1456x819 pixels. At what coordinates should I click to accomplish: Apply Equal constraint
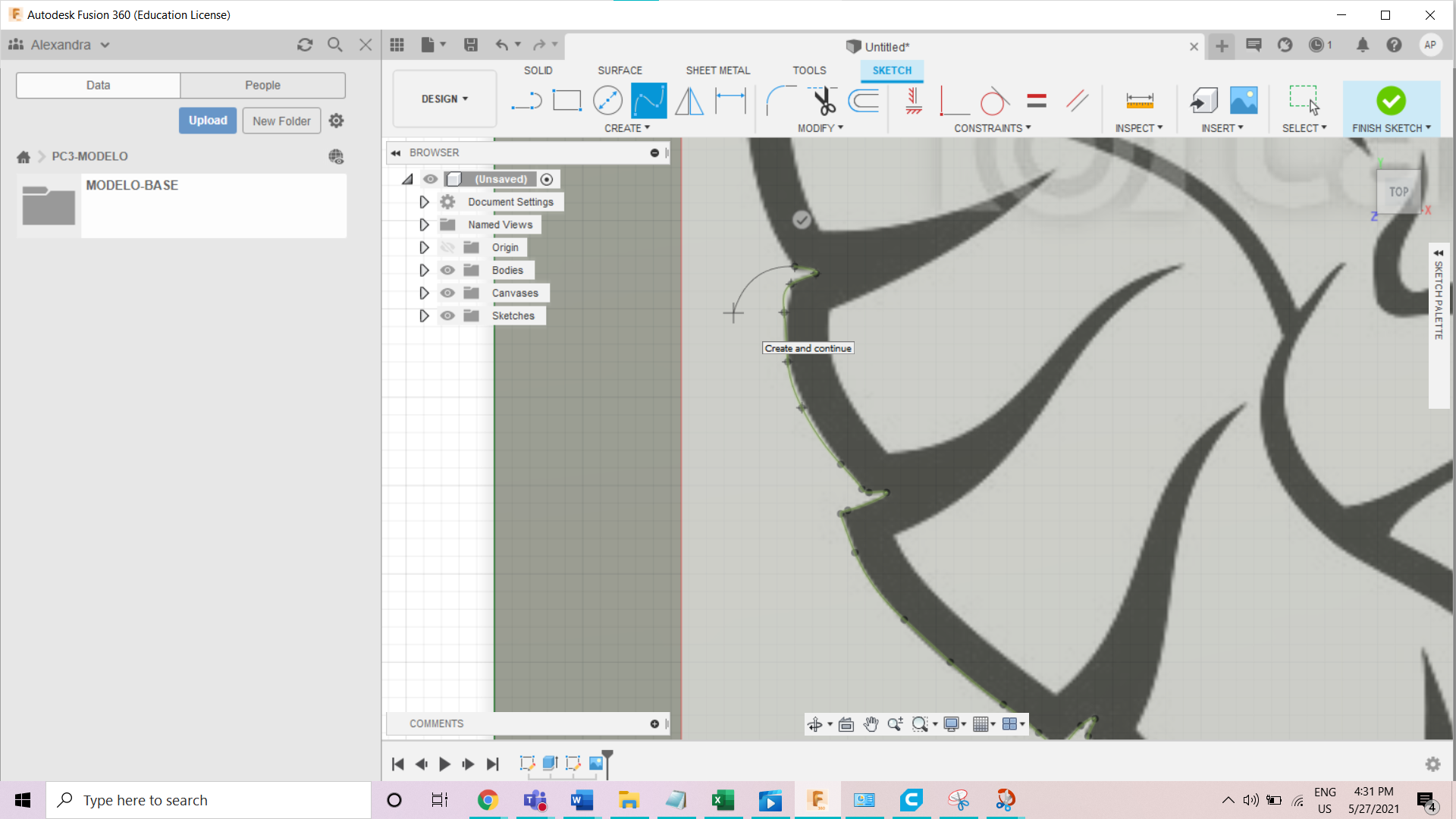[x=1037, y=100]
